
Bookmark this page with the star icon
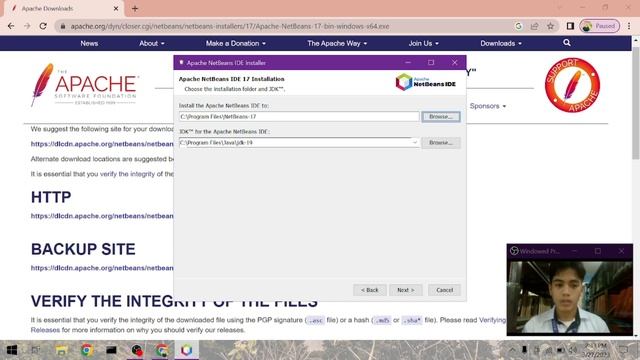(550, 26)
